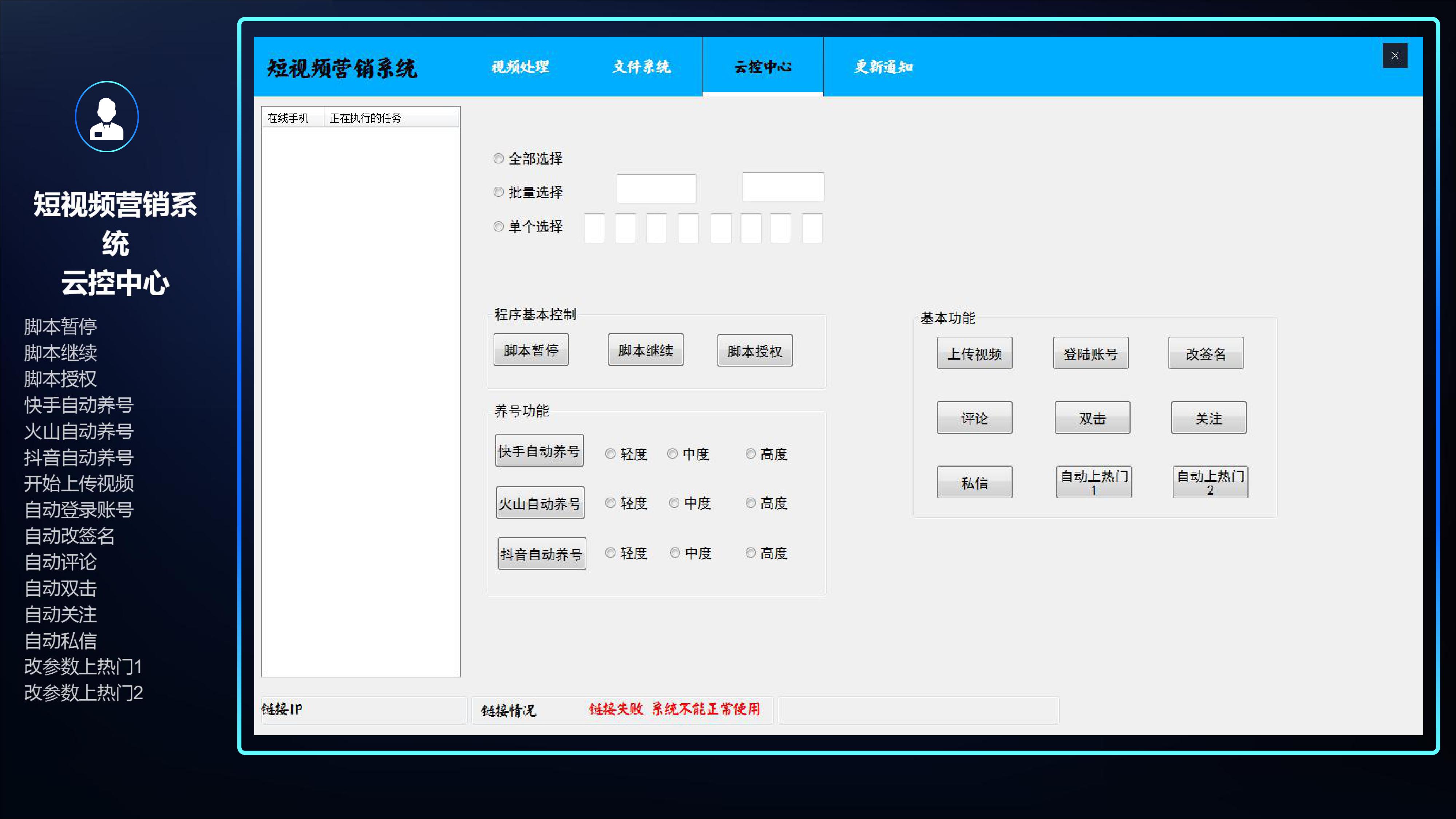Screen dimensions: 1456x819
Task: Click the 在线手机 column header
Action: [x=292, y=118]
